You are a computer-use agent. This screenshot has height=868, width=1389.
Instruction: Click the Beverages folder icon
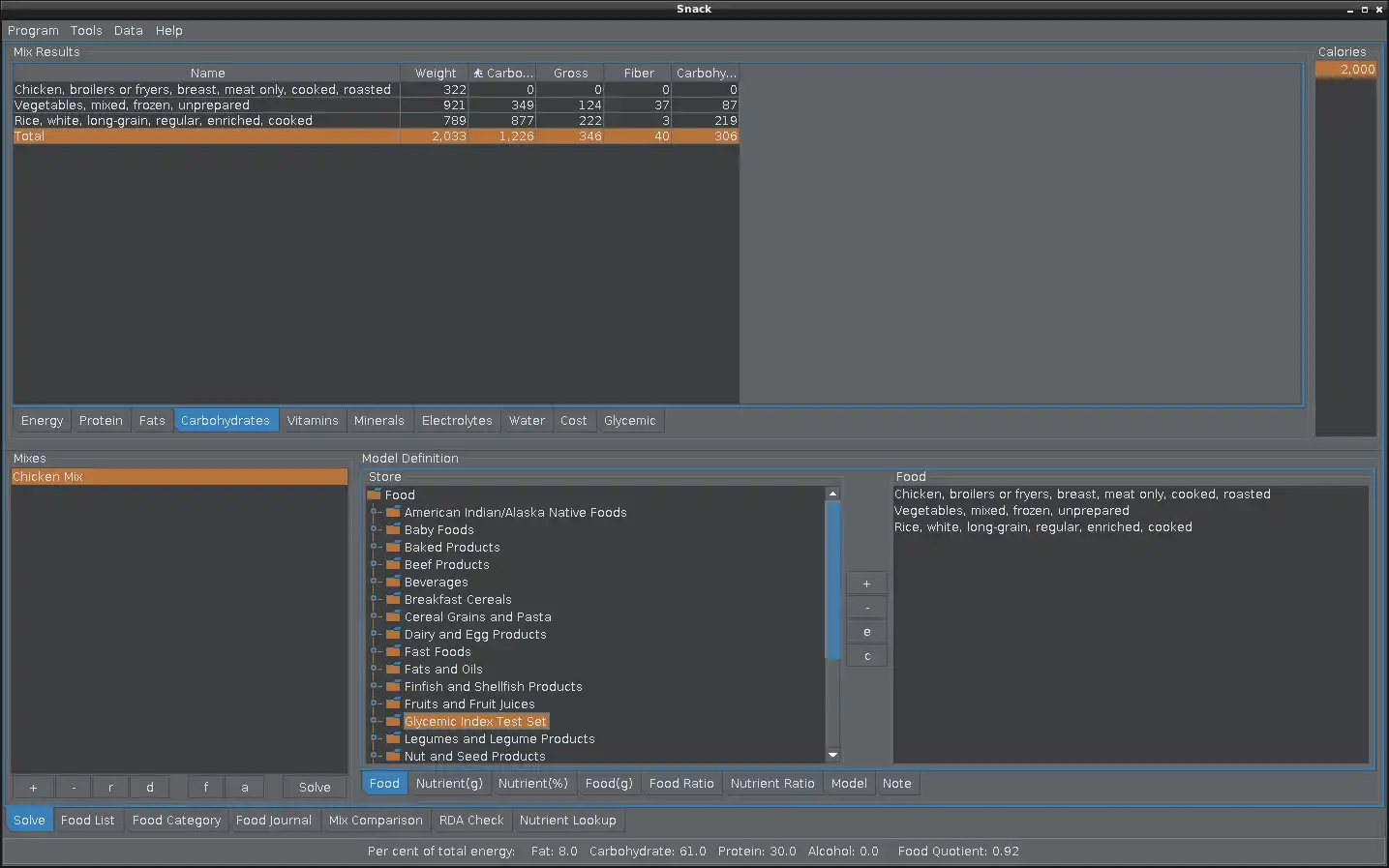click(x=393, y=582)
